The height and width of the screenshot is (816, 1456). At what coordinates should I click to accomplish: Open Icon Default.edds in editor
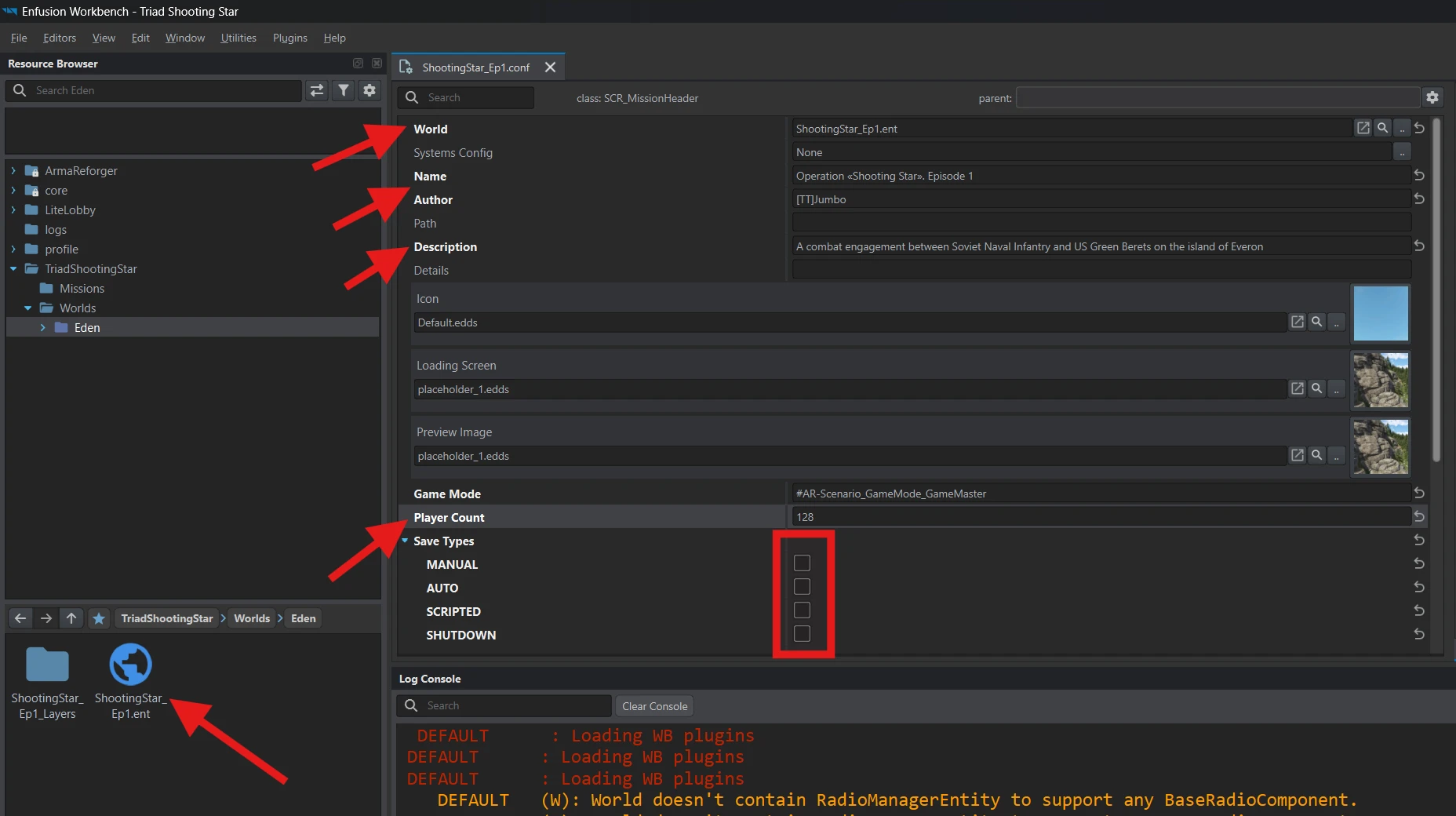pos(1298,322)
